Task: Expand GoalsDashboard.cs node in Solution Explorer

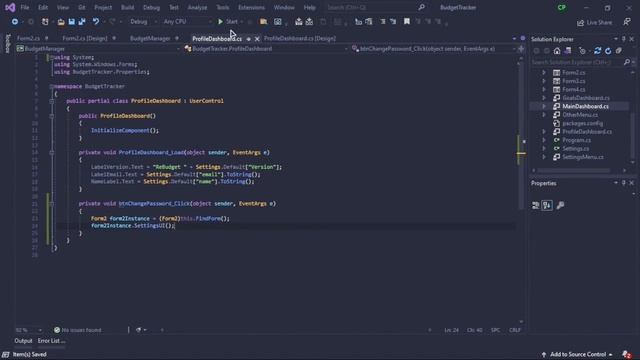Action: tap(544, 98)
